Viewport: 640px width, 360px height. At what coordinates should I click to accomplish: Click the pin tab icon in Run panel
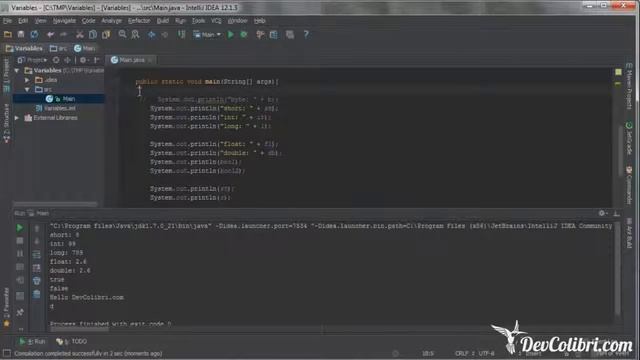[x=20, y=313]
